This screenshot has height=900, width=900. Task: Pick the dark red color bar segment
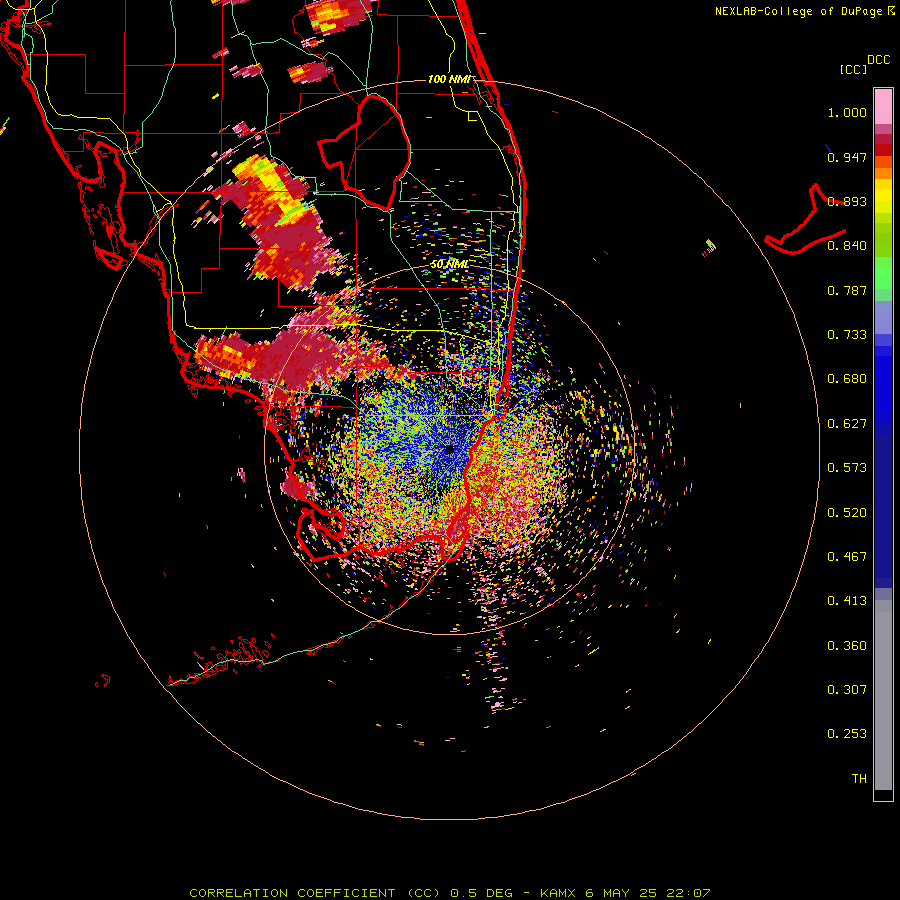(883, 150)
